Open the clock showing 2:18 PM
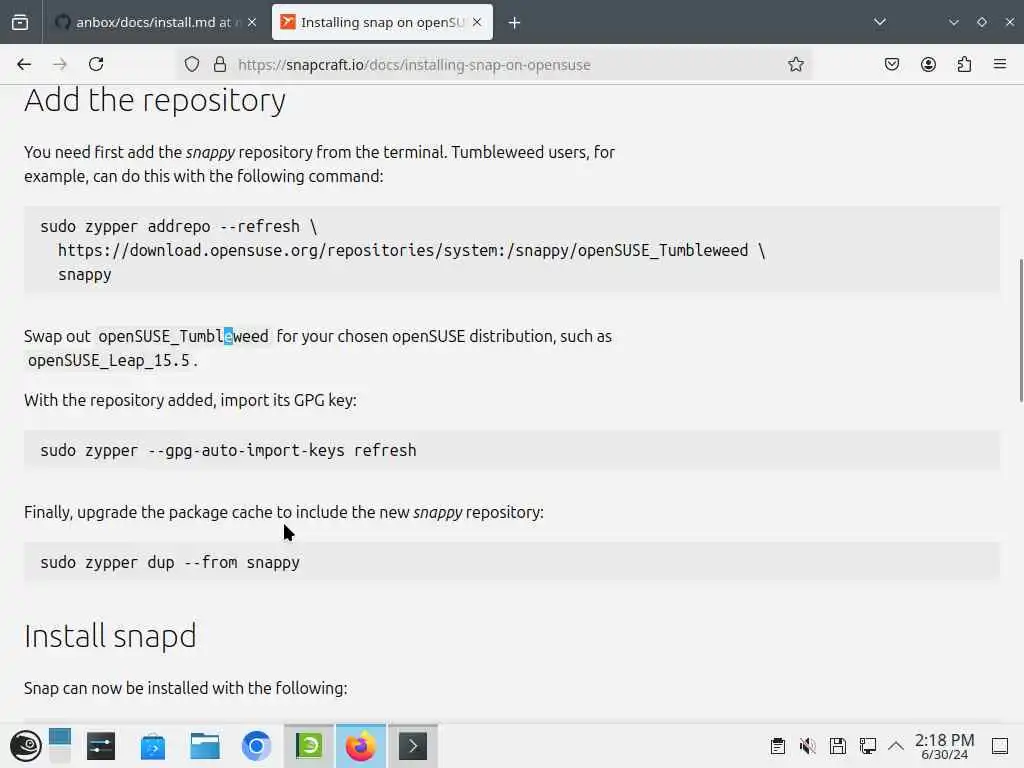1024x768 pixels. (944, 746)
